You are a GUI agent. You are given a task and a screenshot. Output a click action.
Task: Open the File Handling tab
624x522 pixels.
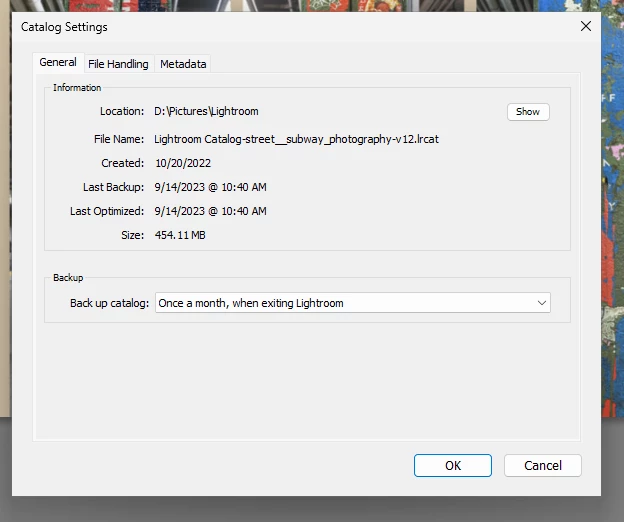pos(118,64)
